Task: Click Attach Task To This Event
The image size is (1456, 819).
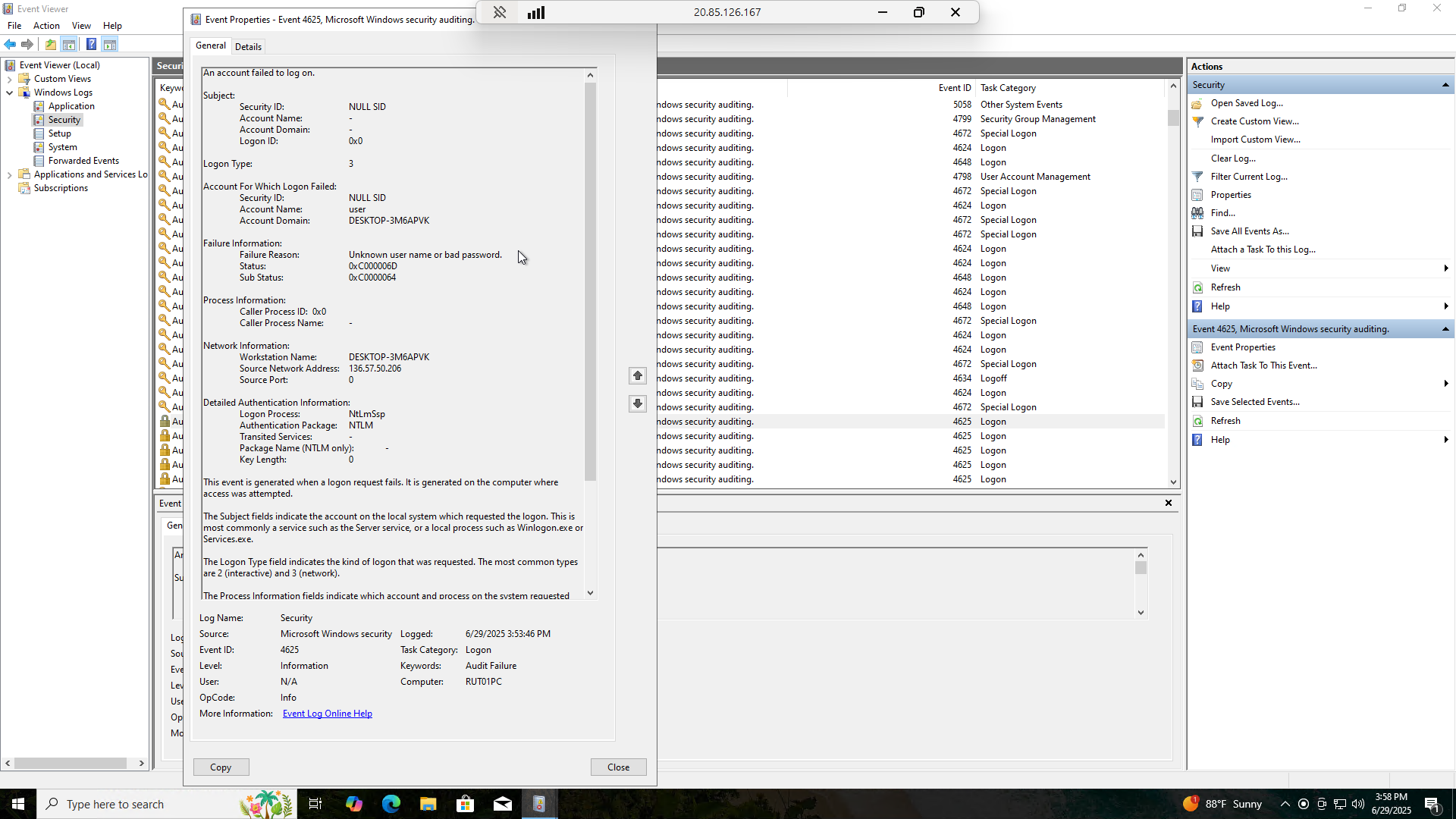Action: (x=1263, y=366)
